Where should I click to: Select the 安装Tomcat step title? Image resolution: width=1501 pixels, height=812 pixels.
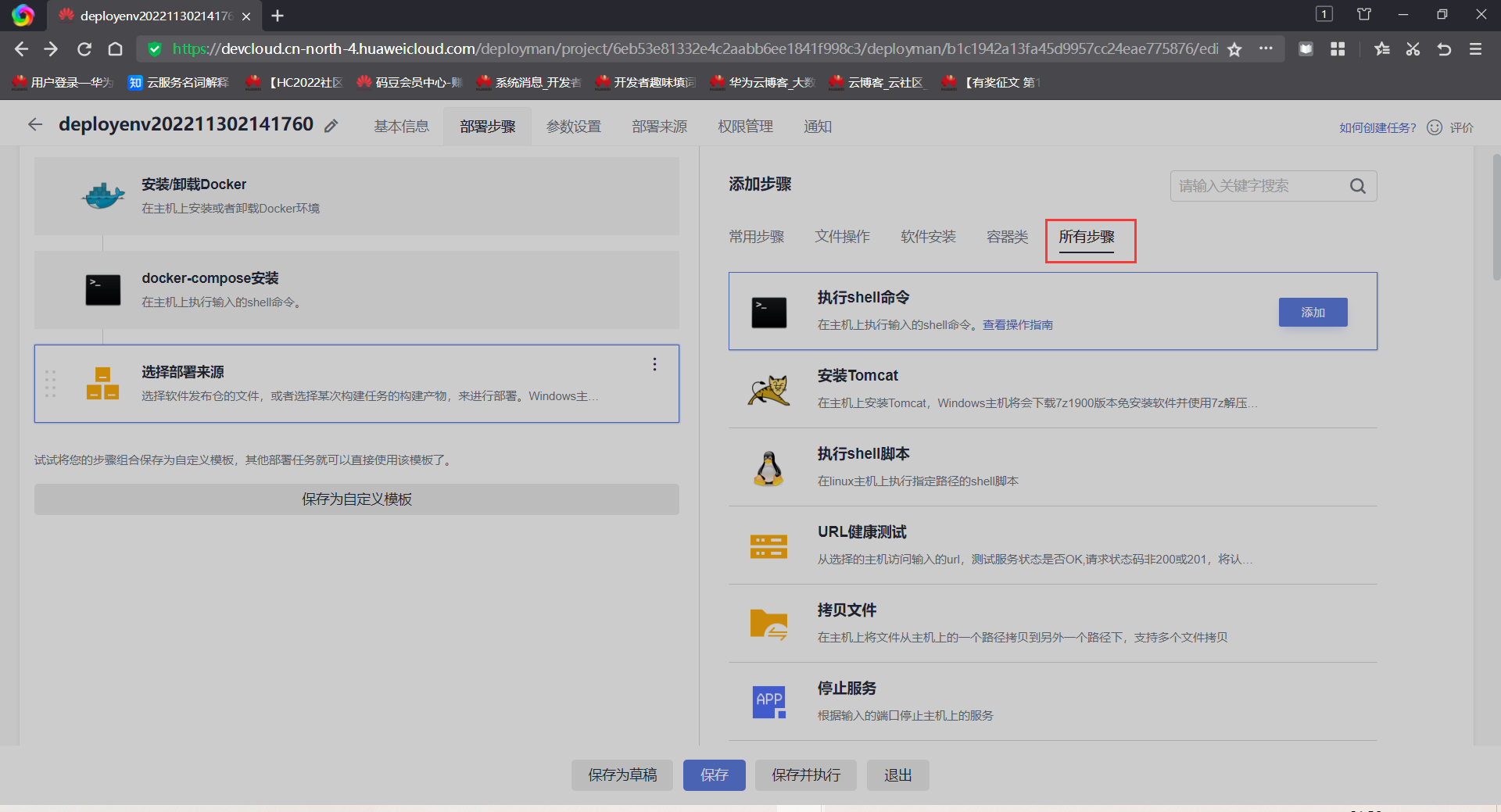coord(858,376)
